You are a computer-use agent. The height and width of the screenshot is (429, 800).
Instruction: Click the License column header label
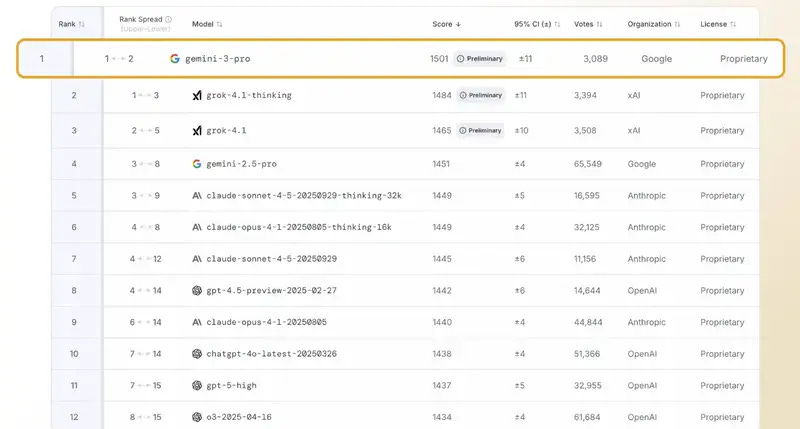(714, 24)
